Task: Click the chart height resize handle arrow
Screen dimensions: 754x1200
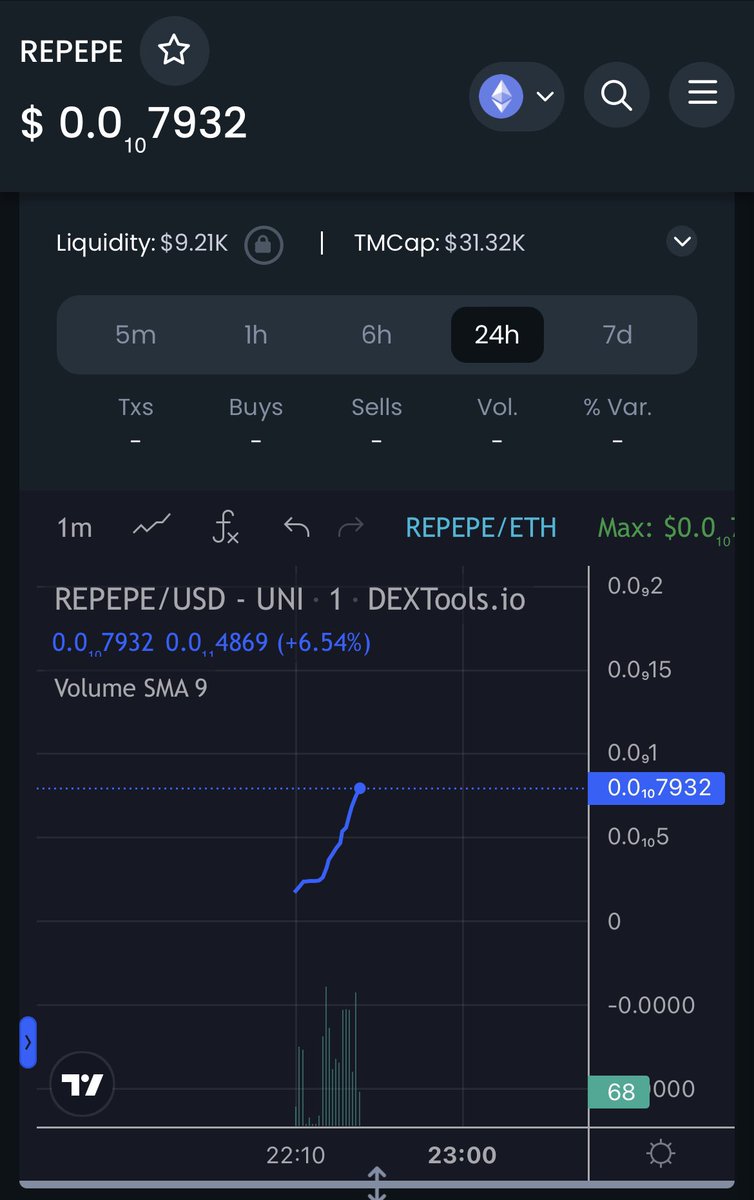Action: (377, 1183)
